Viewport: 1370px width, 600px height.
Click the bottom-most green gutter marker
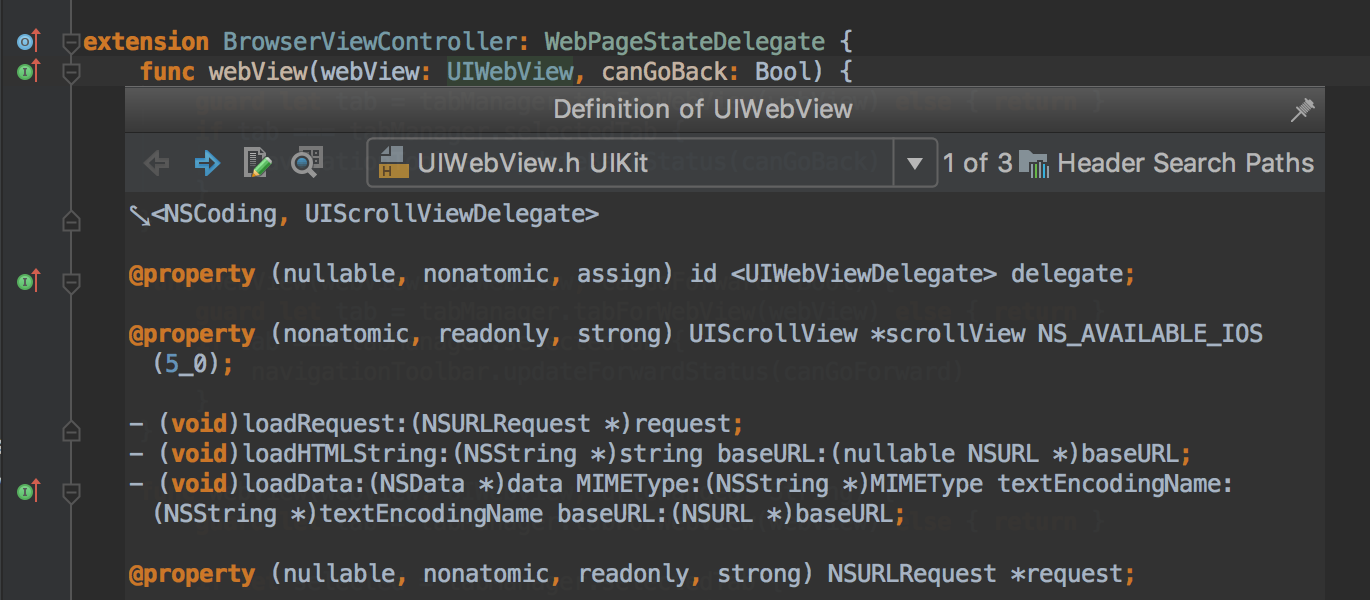(27, 492)
